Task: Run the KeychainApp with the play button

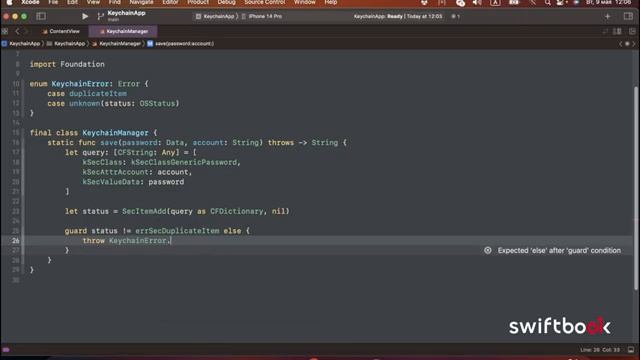Action: pyautogui.click(x=84, y=16)
